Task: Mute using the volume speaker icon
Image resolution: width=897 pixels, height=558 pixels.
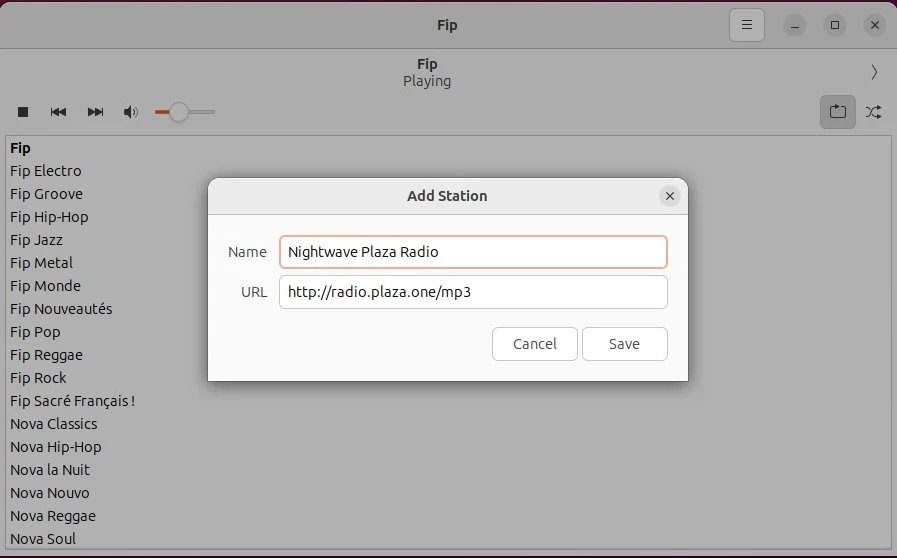Action: tap(131, 112)
